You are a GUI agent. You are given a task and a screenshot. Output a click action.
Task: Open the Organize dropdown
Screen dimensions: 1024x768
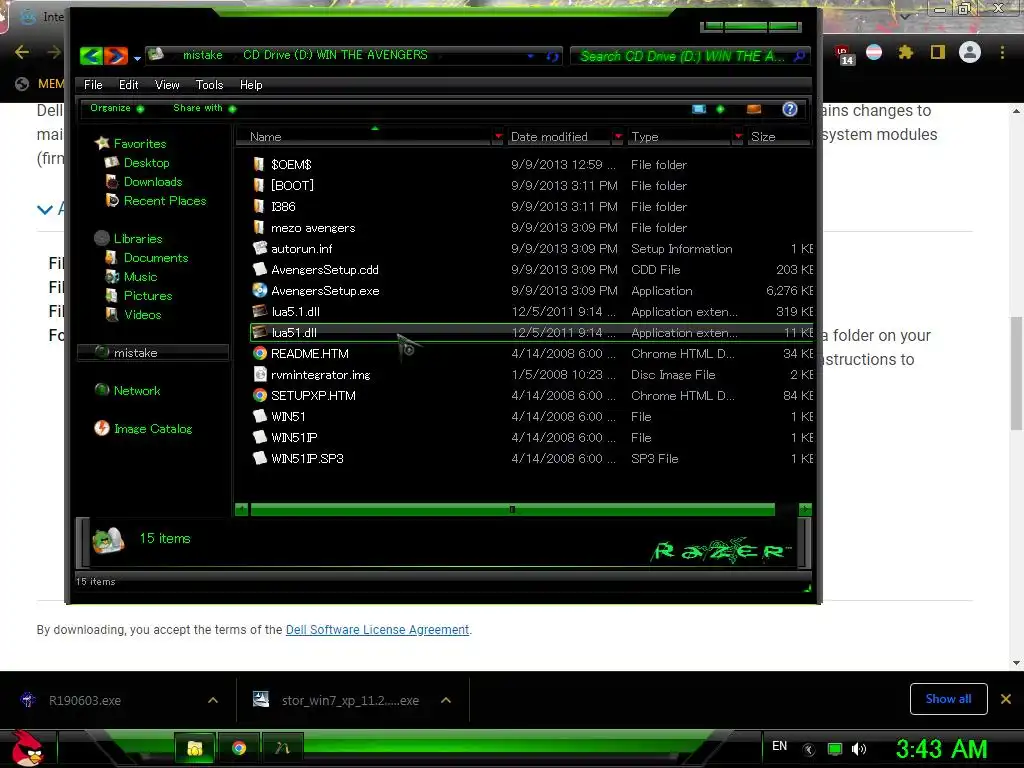[116, 108]
